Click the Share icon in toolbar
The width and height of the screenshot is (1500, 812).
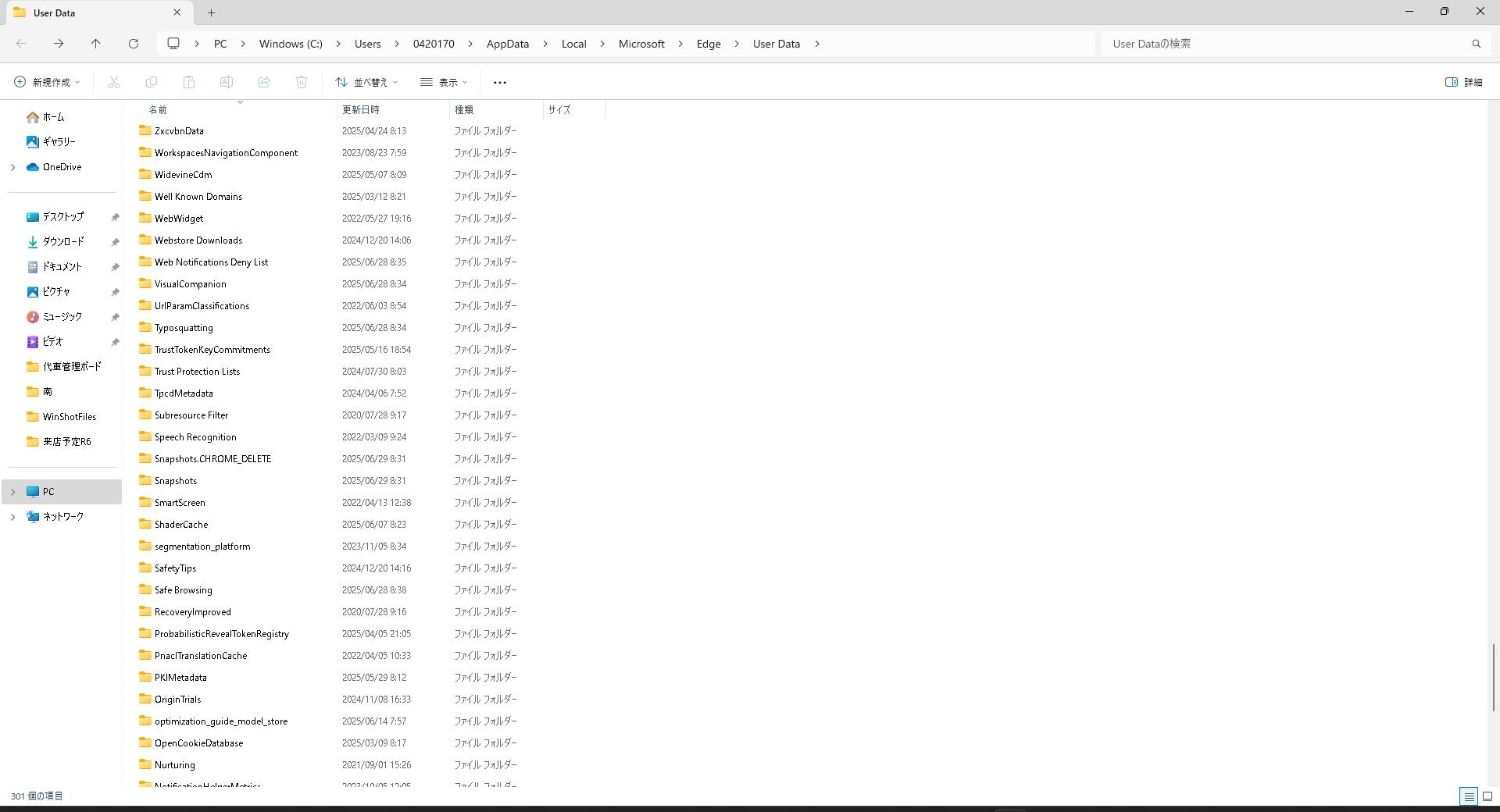coord(264,82)
